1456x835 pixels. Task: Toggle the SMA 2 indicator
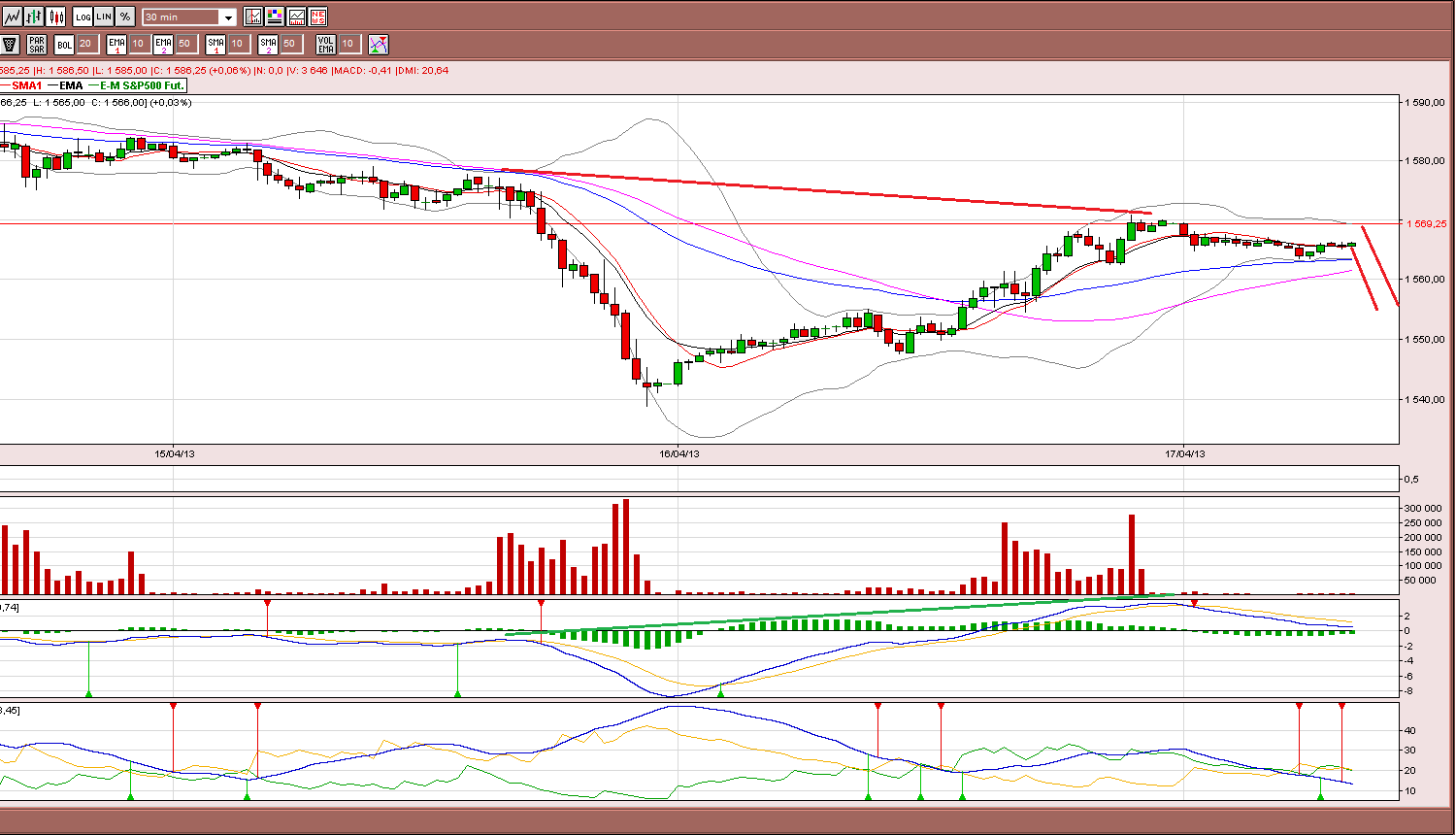[268, 44]
